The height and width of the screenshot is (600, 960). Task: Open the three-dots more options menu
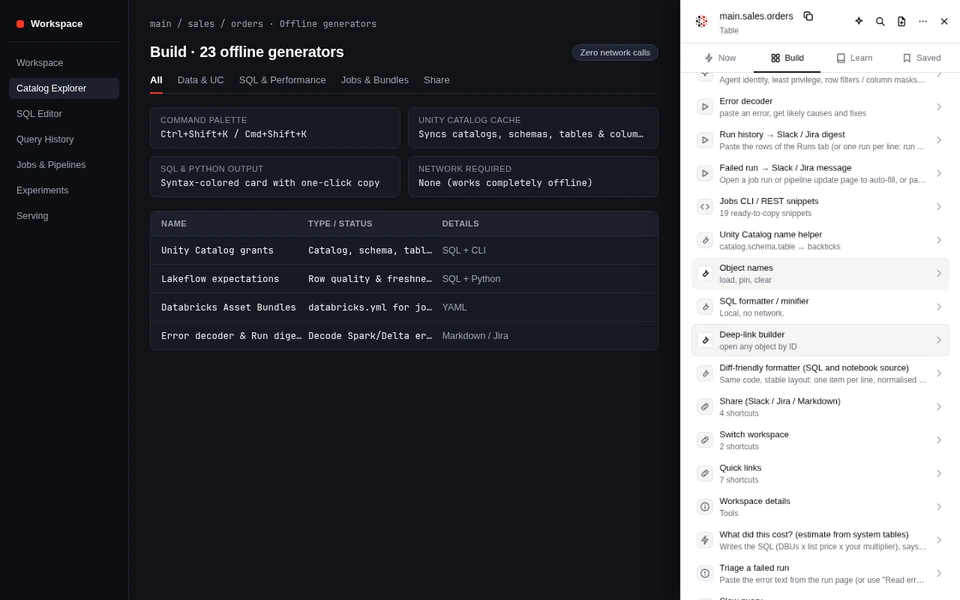click(x=923, y=21)
